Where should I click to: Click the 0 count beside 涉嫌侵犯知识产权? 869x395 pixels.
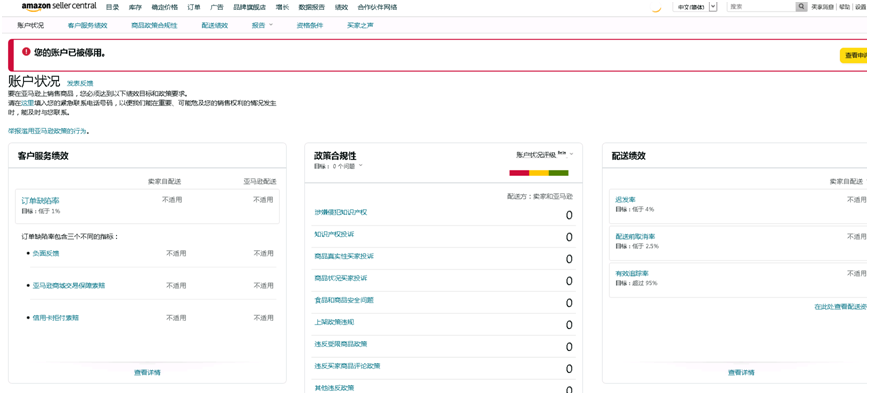pyautogui.click(x=569, y=216)
